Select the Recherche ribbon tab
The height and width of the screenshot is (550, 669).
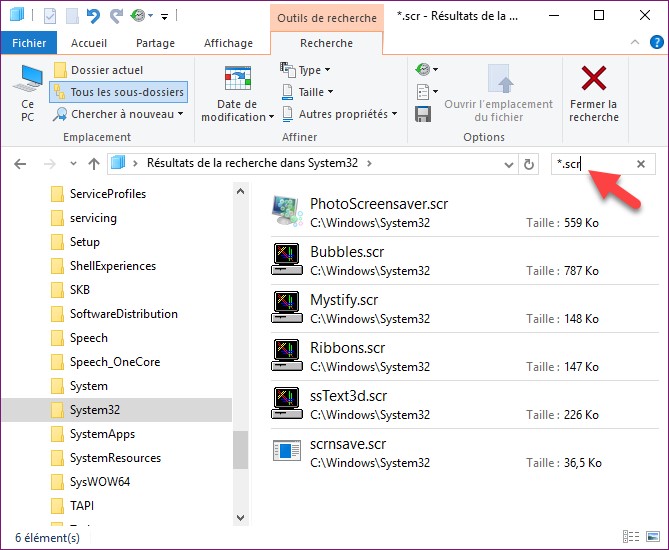(x=326, y=43)
